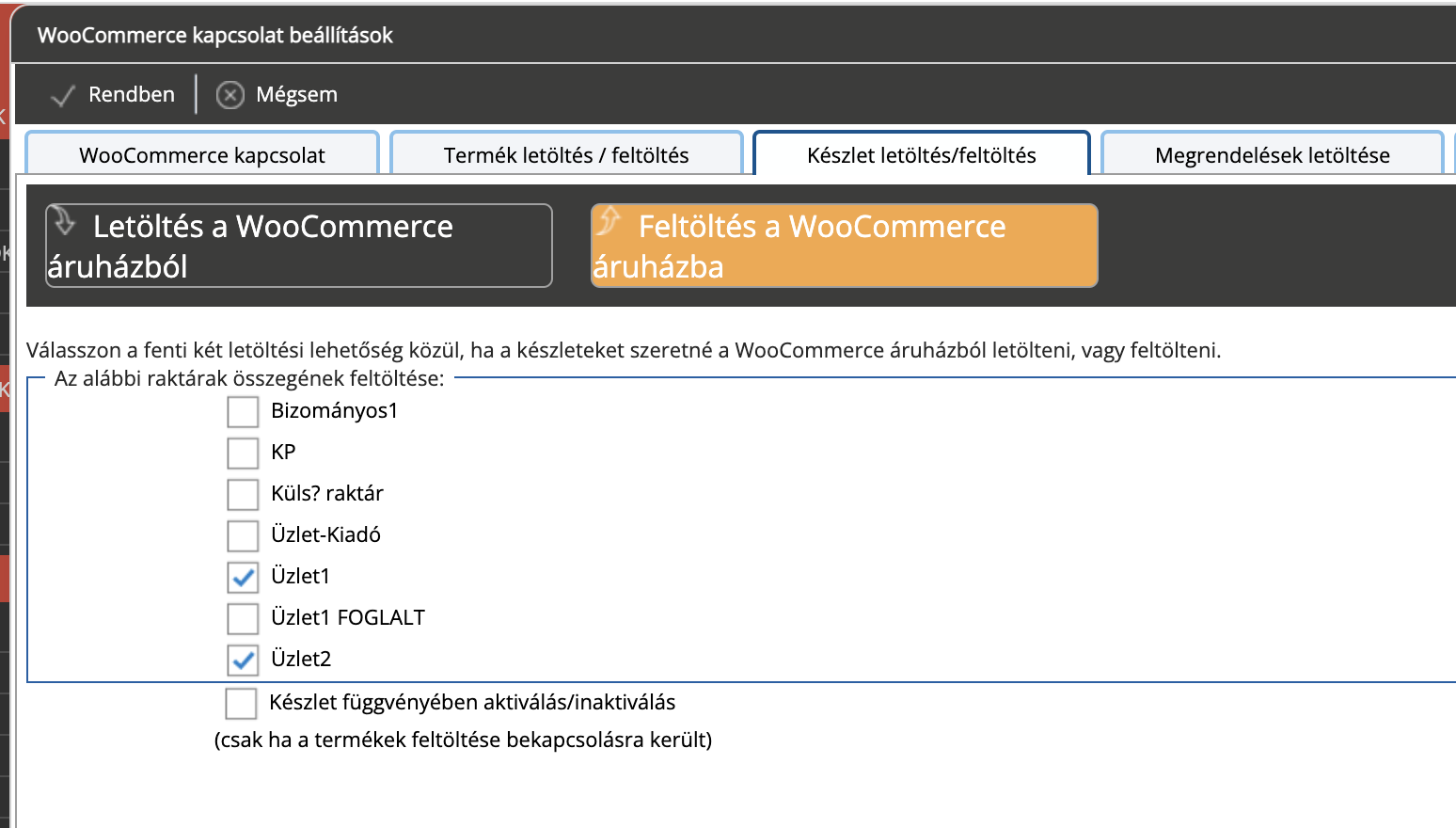Uncheck the Üzlet1 warehouse checkbox
Viewport: 1456px width, 828px height.
pos(243,577)
